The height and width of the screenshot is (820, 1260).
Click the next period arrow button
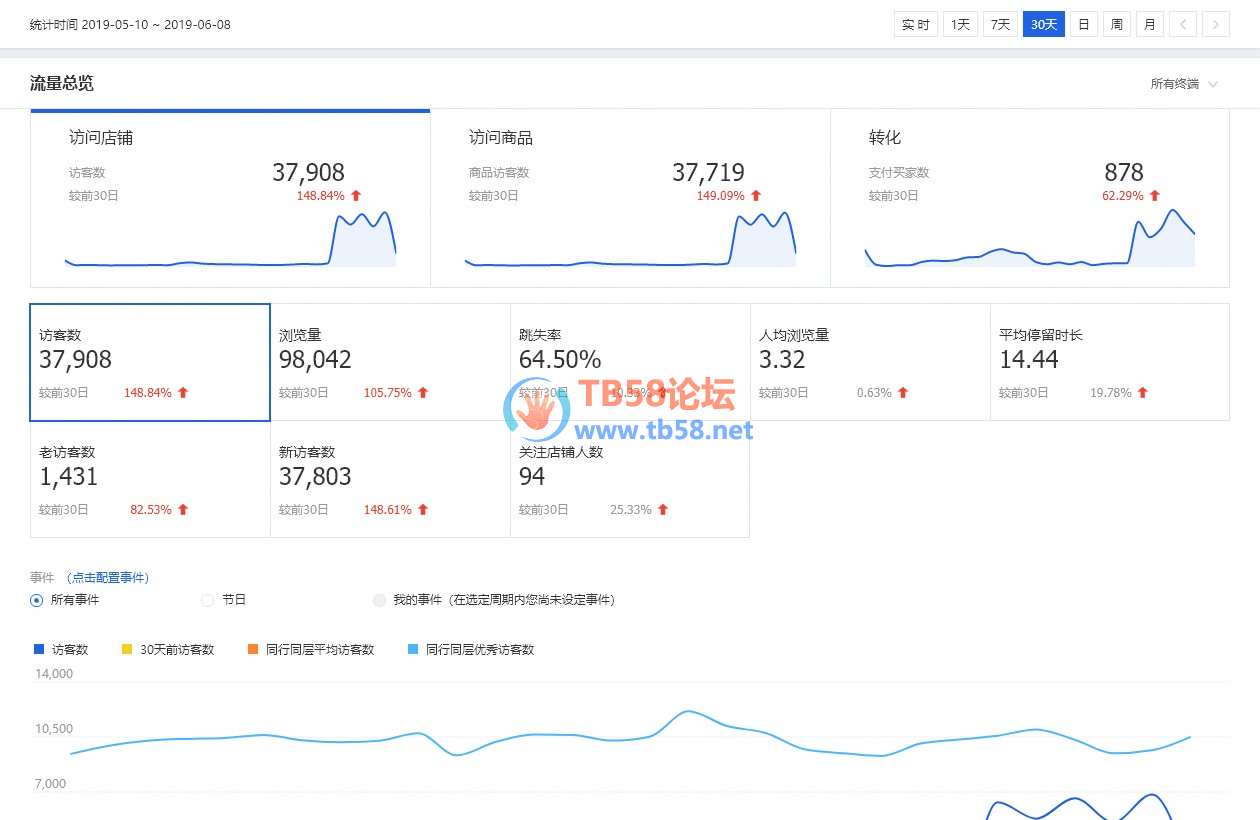(x=1216, y=24)
